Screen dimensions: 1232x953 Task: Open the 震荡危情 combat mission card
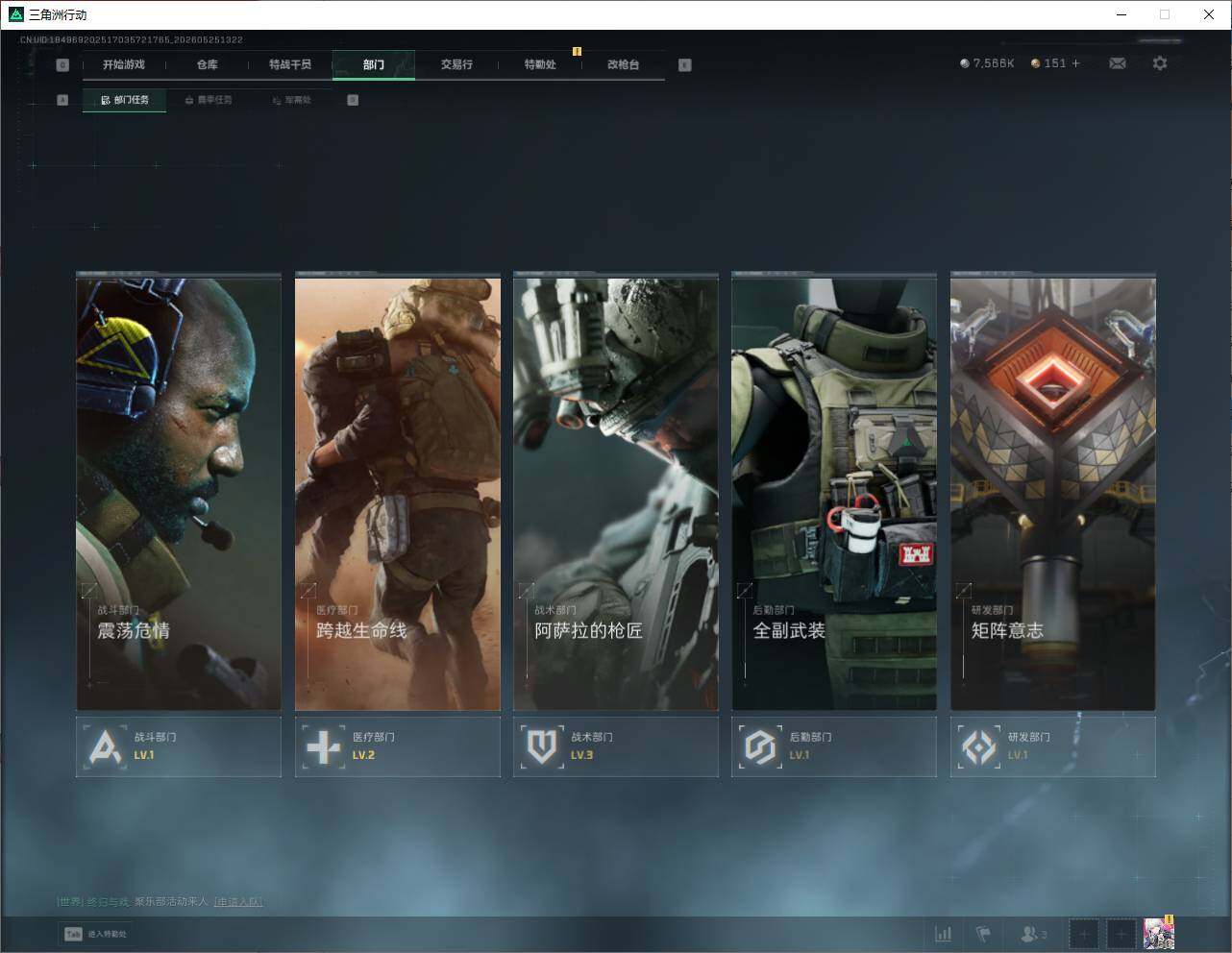click(179, 492)
